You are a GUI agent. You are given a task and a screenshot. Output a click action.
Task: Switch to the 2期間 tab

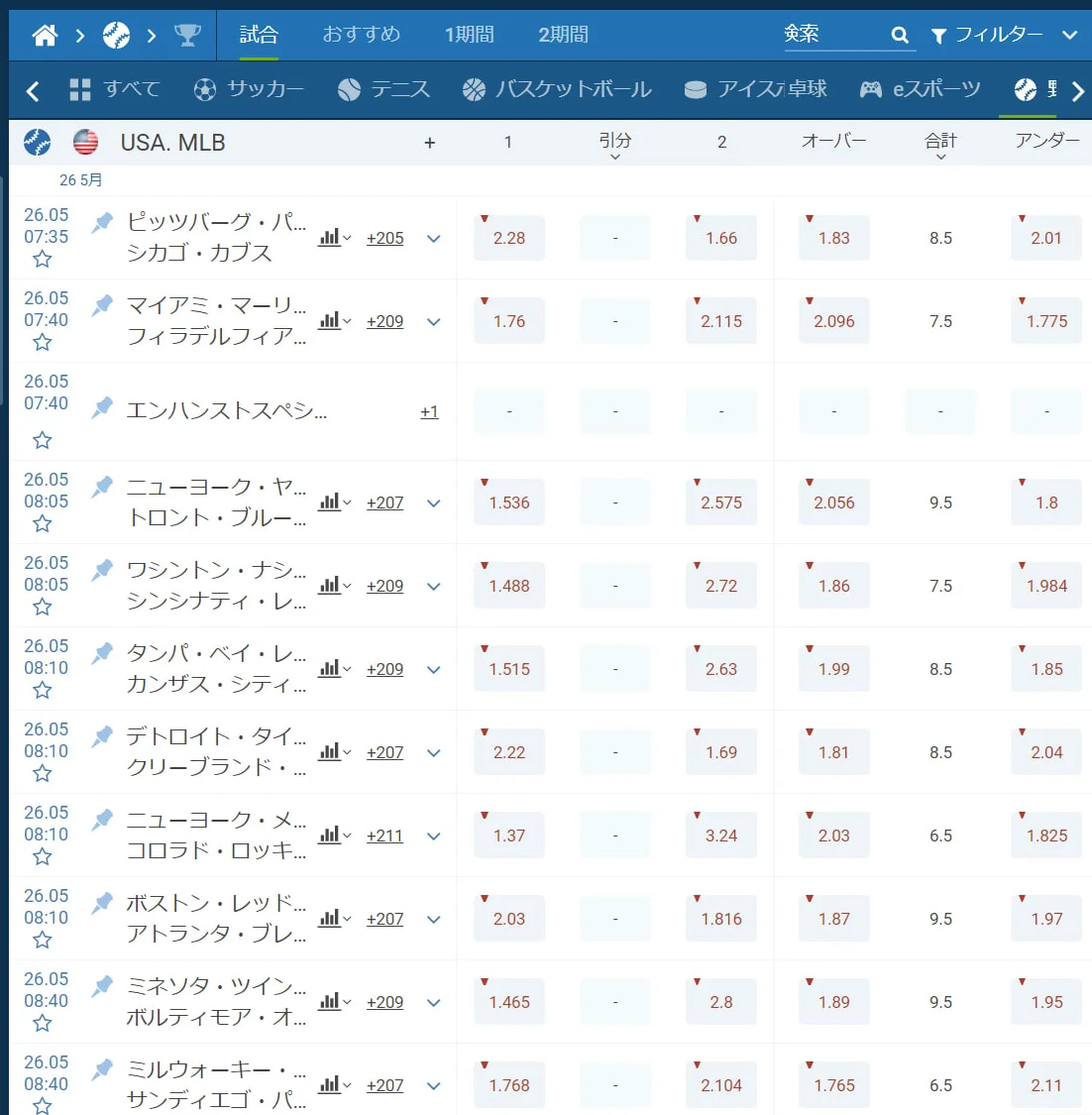[x=563, y=34]
